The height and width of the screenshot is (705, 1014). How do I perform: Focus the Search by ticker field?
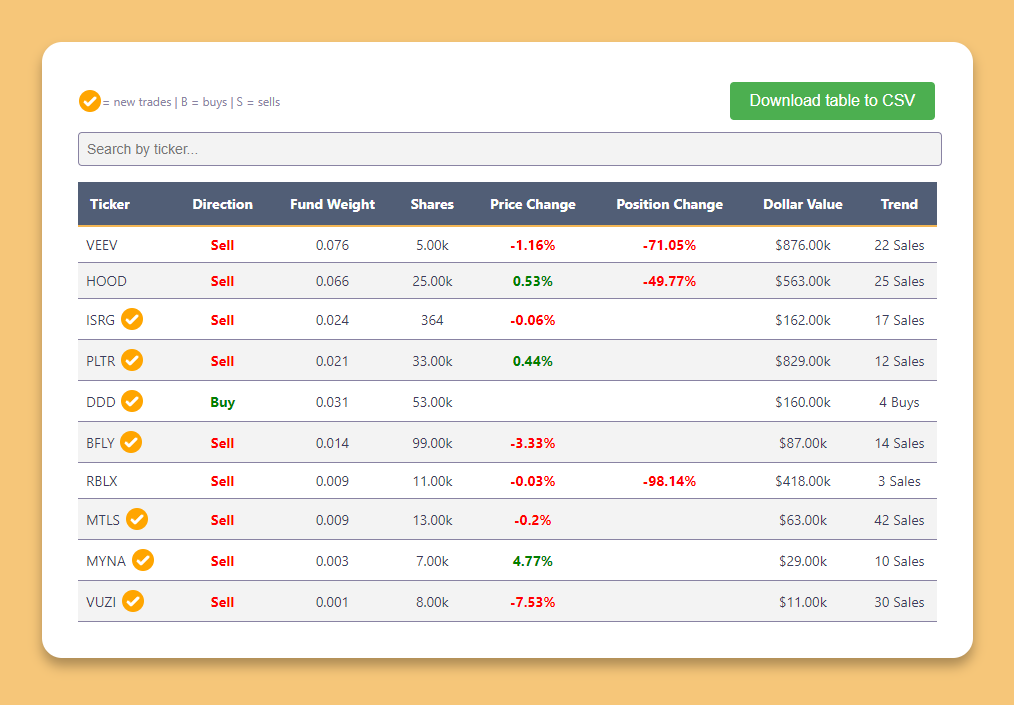pos(510,149)
